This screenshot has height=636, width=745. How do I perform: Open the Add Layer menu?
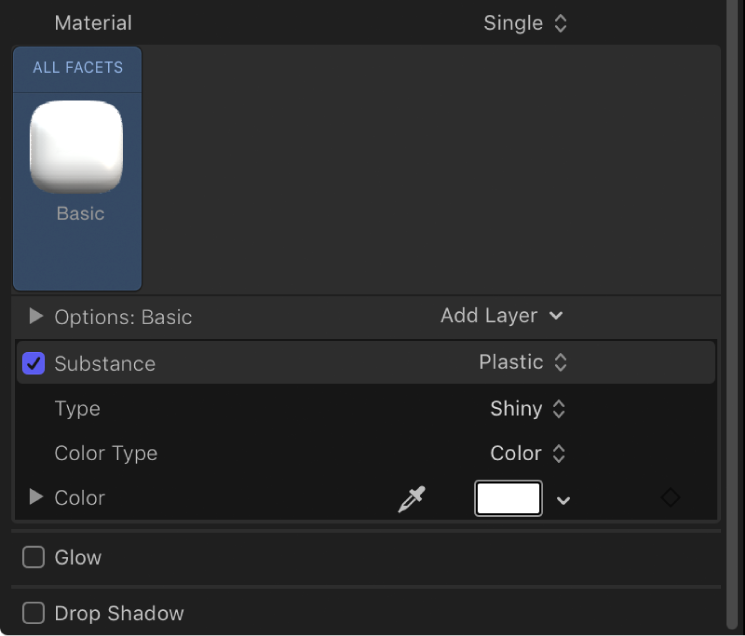501,315
